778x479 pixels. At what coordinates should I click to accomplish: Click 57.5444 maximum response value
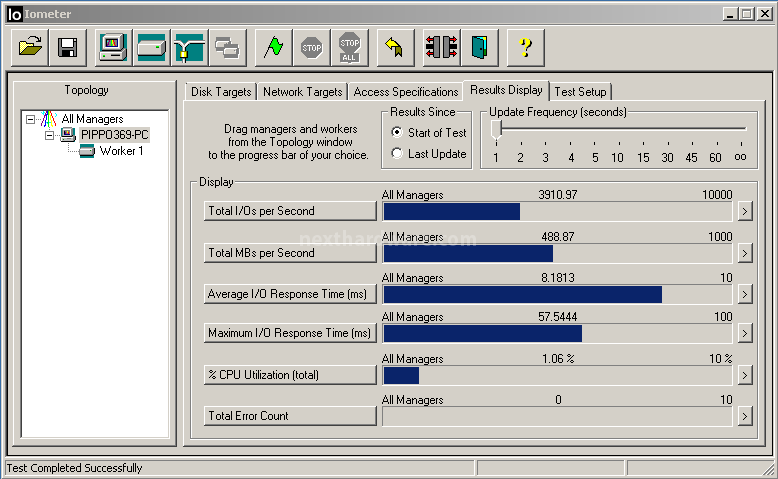click(x=558, y=317)
